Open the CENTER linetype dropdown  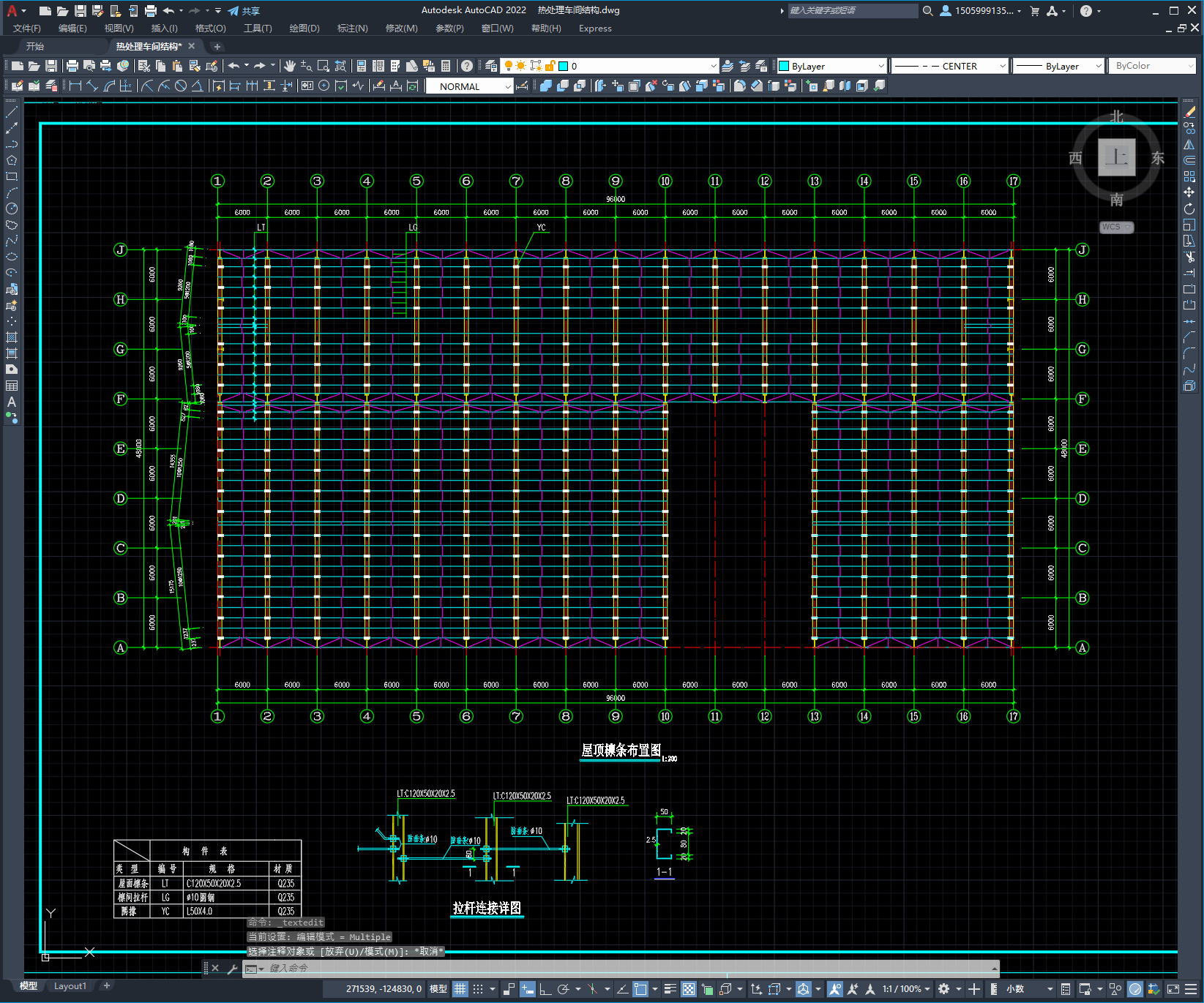coord(950,66)
